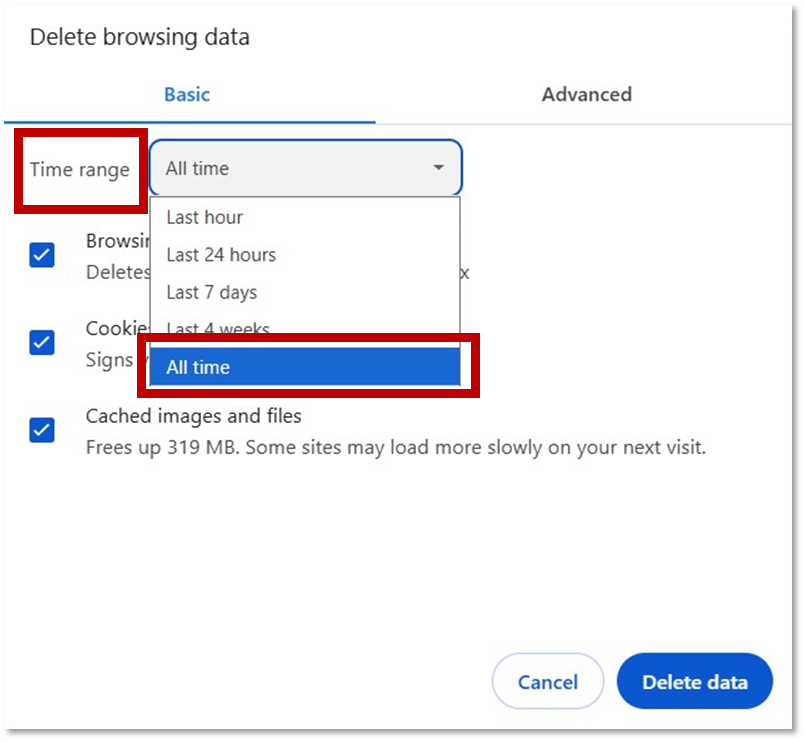Click the Cached images and files label
Viewport: 805px width, 742px height.
pos(193,416)
